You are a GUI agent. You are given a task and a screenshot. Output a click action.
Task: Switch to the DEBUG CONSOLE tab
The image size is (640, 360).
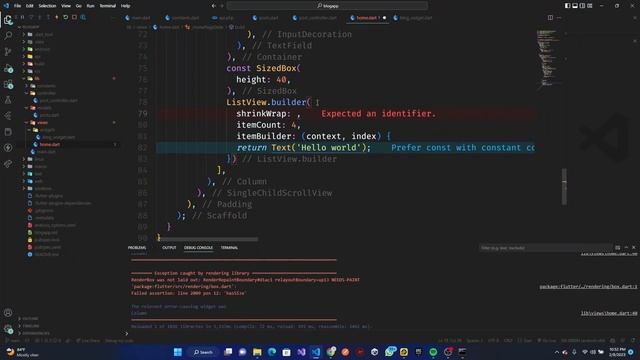tap(198, 247)
